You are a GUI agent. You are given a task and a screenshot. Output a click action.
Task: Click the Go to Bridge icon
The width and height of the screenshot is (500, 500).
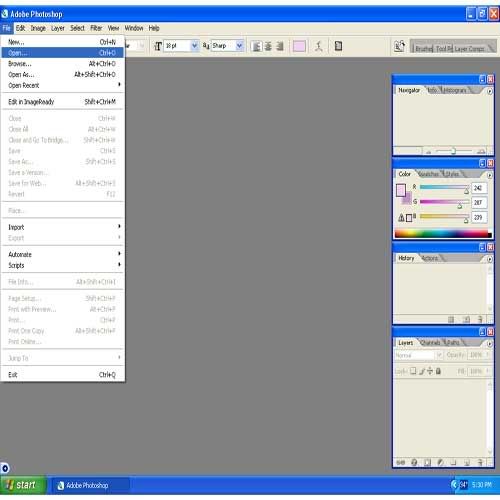tap(399, 46)
